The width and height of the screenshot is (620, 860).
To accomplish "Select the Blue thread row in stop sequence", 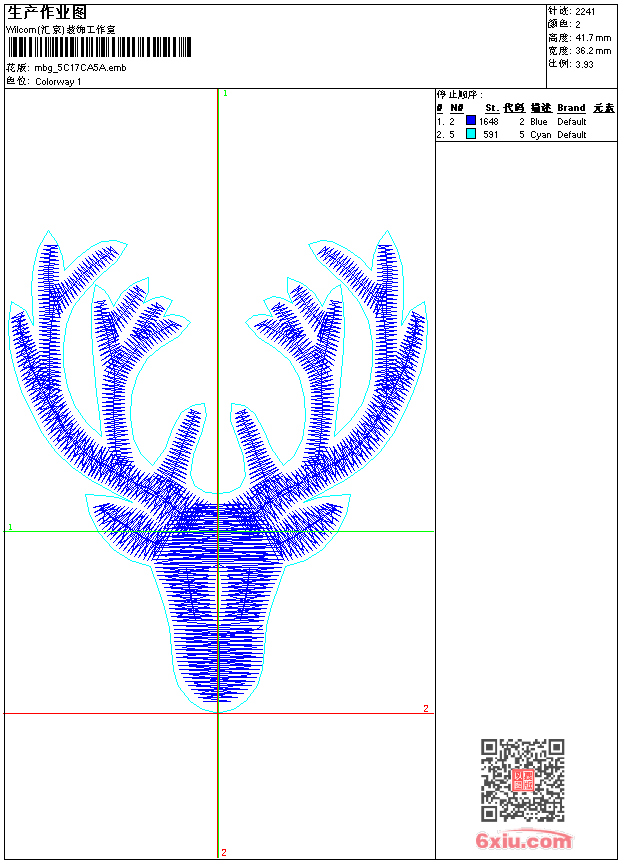I will pyautogui.click(x=525, y=121).
